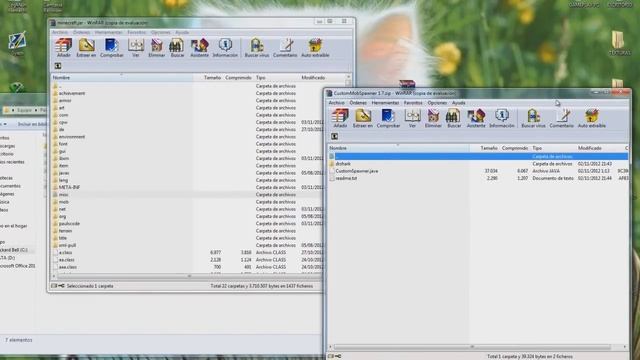Open Herramientas menu in CustomMobSpawner window
This screenshot has width=640, height=360.
[385, 103]
